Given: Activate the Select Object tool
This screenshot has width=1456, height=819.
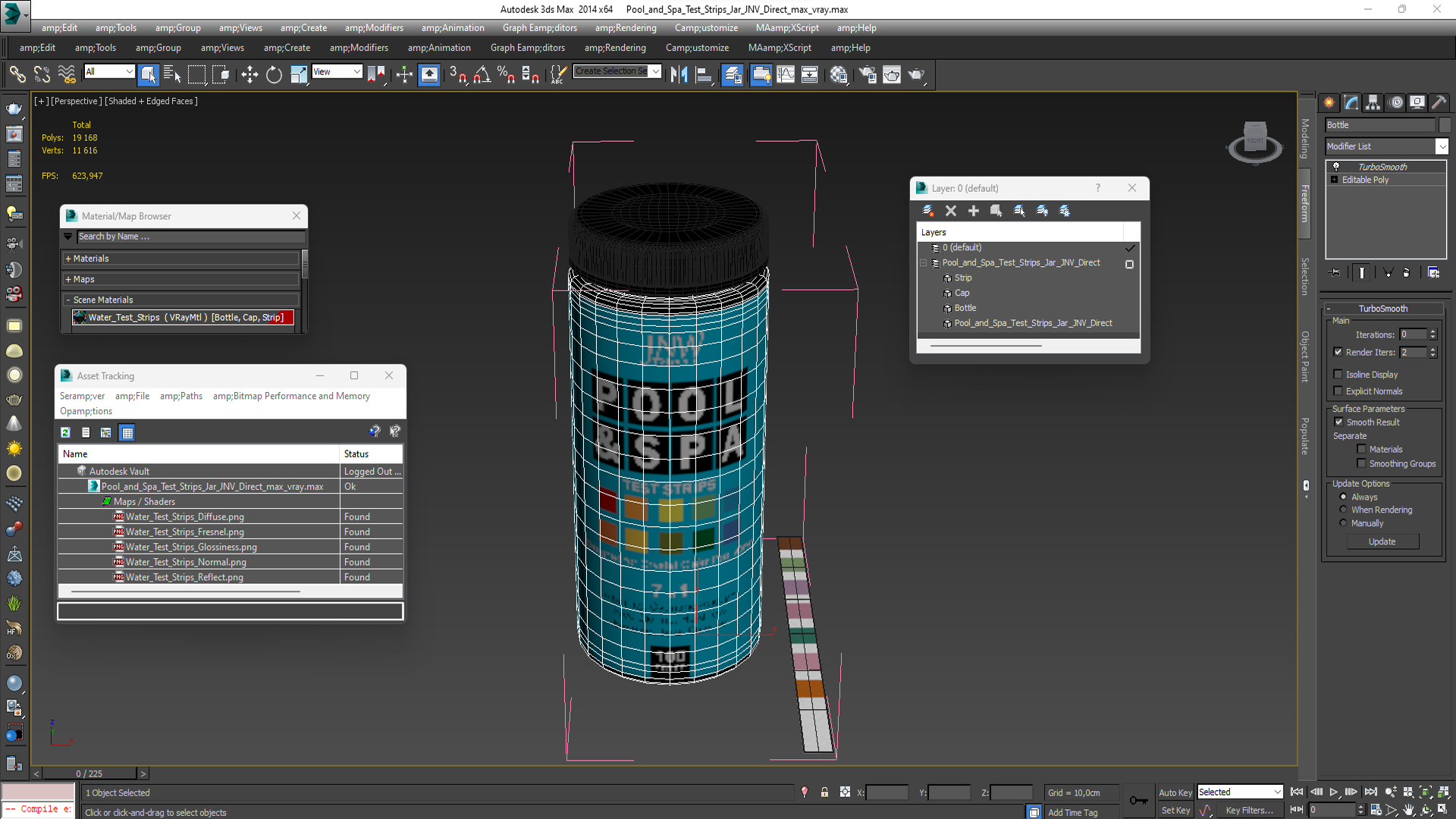Looking at the screenshot, I should [149, 74].
